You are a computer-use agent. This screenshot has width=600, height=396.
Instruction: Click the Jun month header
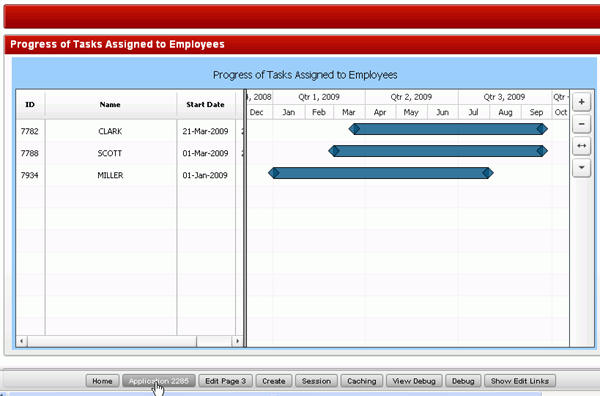(x=442, y=112)
